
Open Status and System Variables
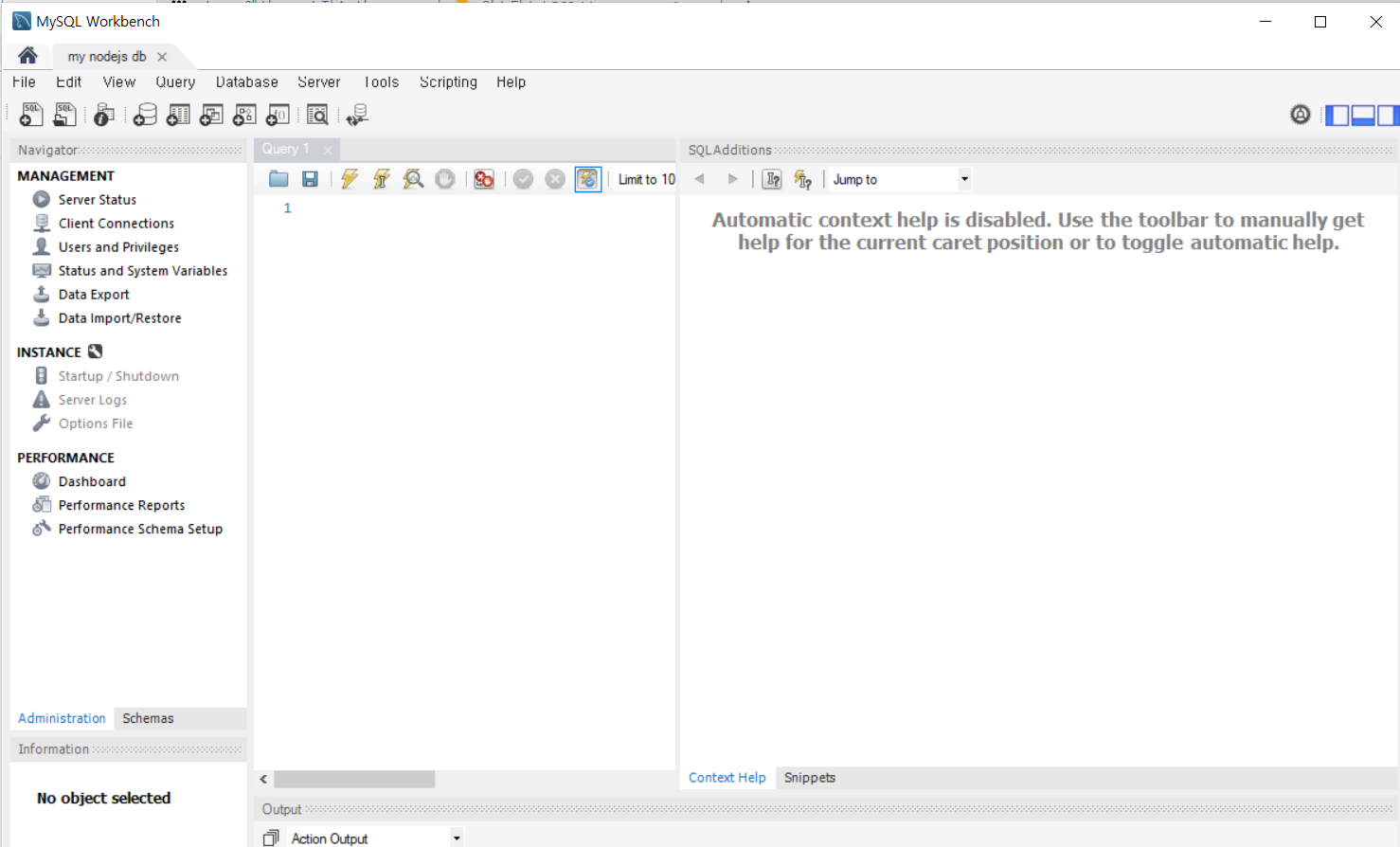point(142,271)
